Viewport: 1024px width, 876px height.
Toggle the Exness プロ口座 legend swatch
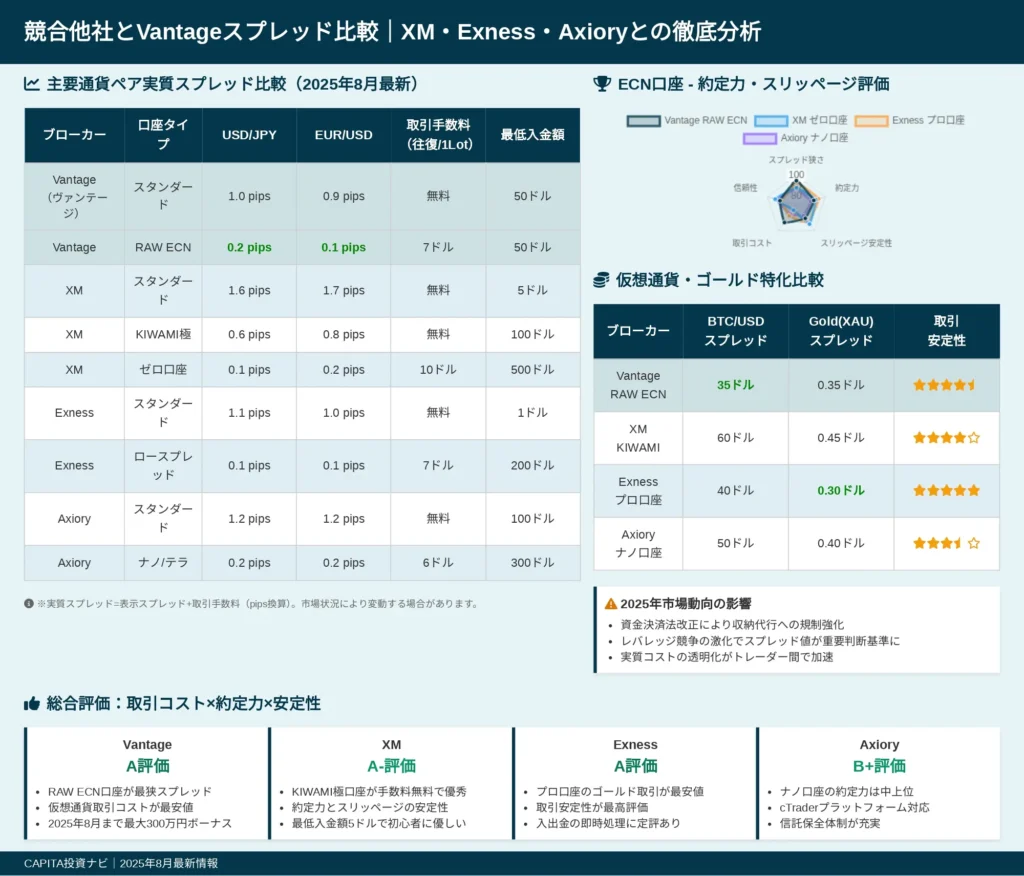click(x=871, y=121)
